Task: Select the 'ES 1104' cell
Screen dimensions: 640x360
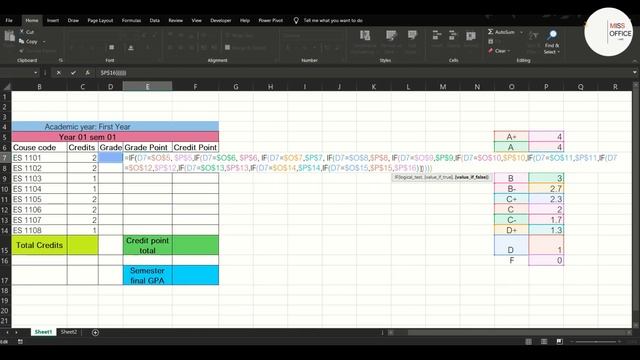Action: (x=39, y=189)
